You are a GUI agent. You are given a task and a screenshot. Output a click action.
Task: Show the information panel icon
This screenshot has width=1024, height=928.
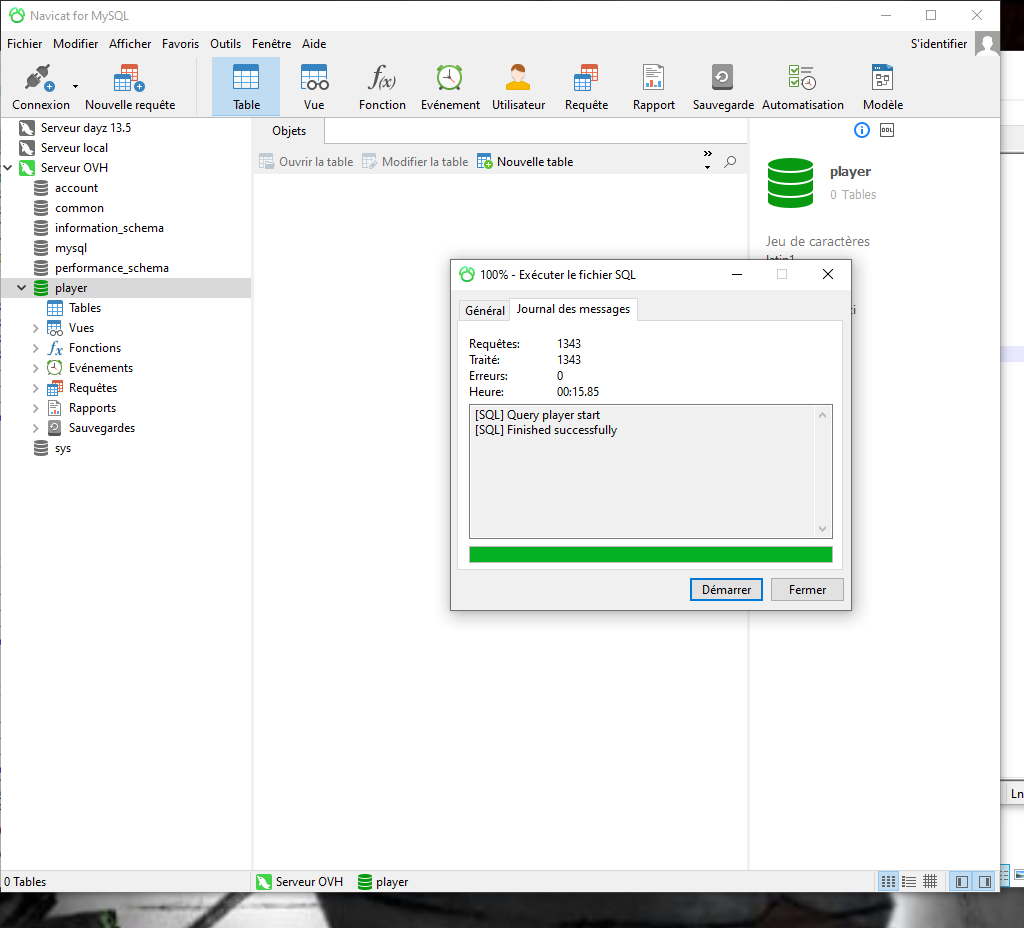[x=862, y=130]
